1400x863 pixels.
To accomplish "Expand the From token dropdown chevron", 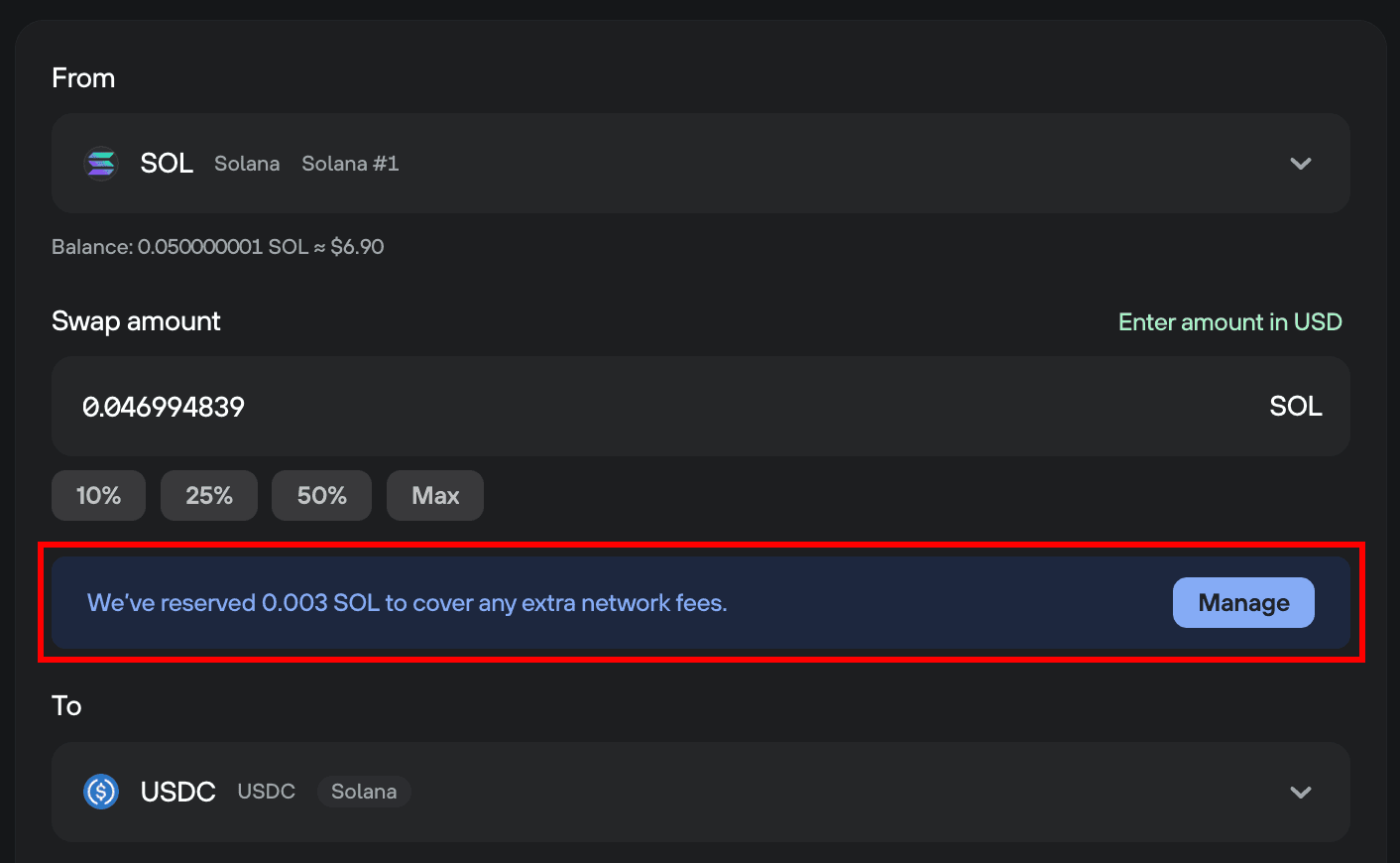I will point(1300,164).
